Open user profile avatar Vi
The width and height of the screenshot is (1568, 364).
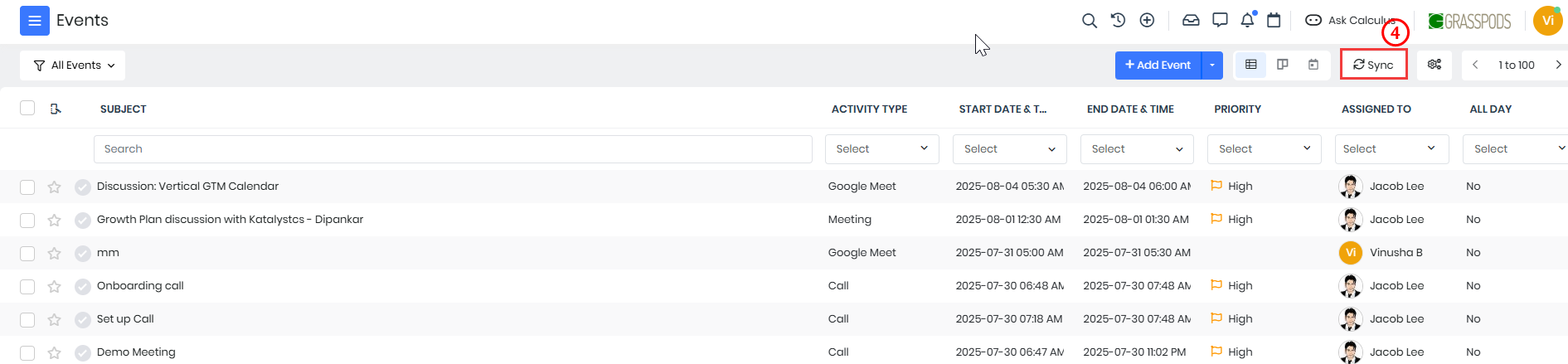click(1547, 21)
